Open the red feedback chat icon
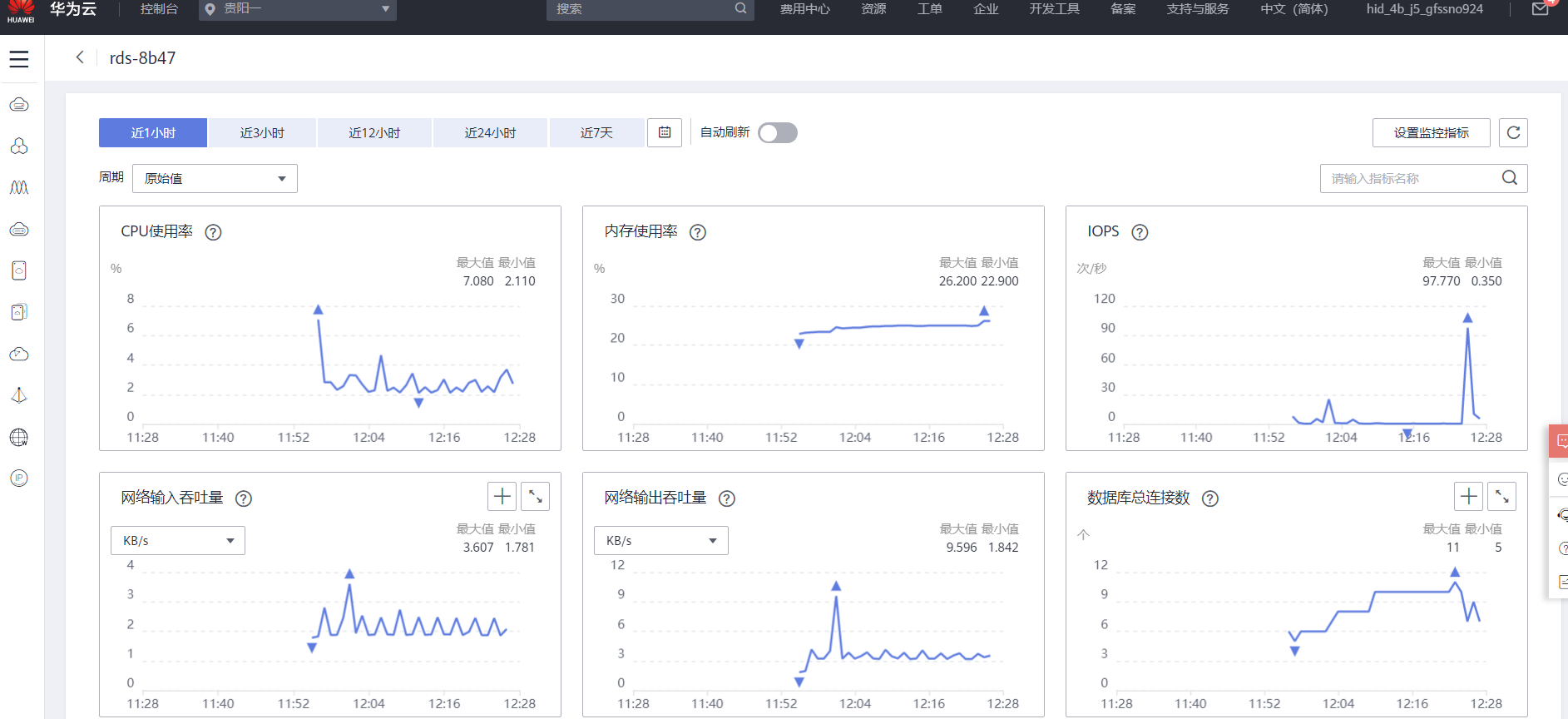The width and height of the screenshot is (1568, 719). pyautogui.click(x=1559, y=441)
